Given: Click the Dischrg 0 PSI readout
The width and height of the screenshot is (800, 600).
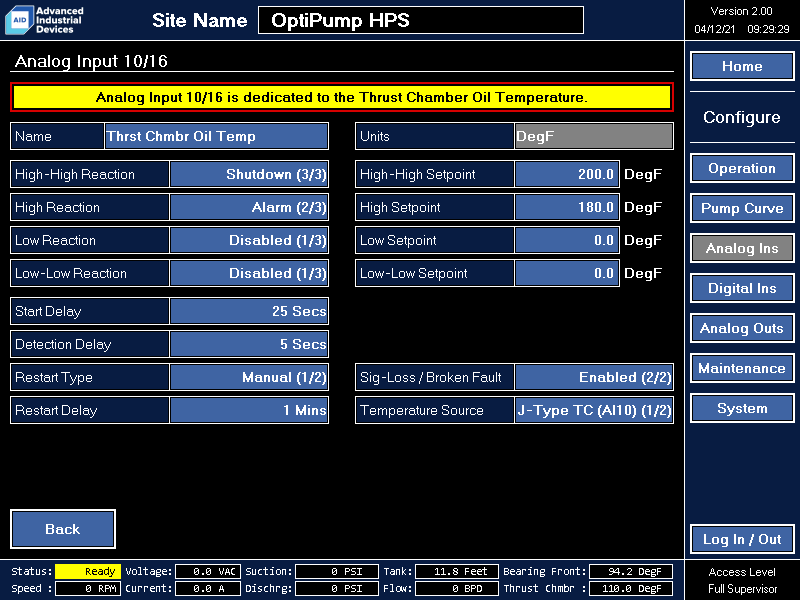Looking at the screenshot, I should pyautogui.click(x=337, y=588).
